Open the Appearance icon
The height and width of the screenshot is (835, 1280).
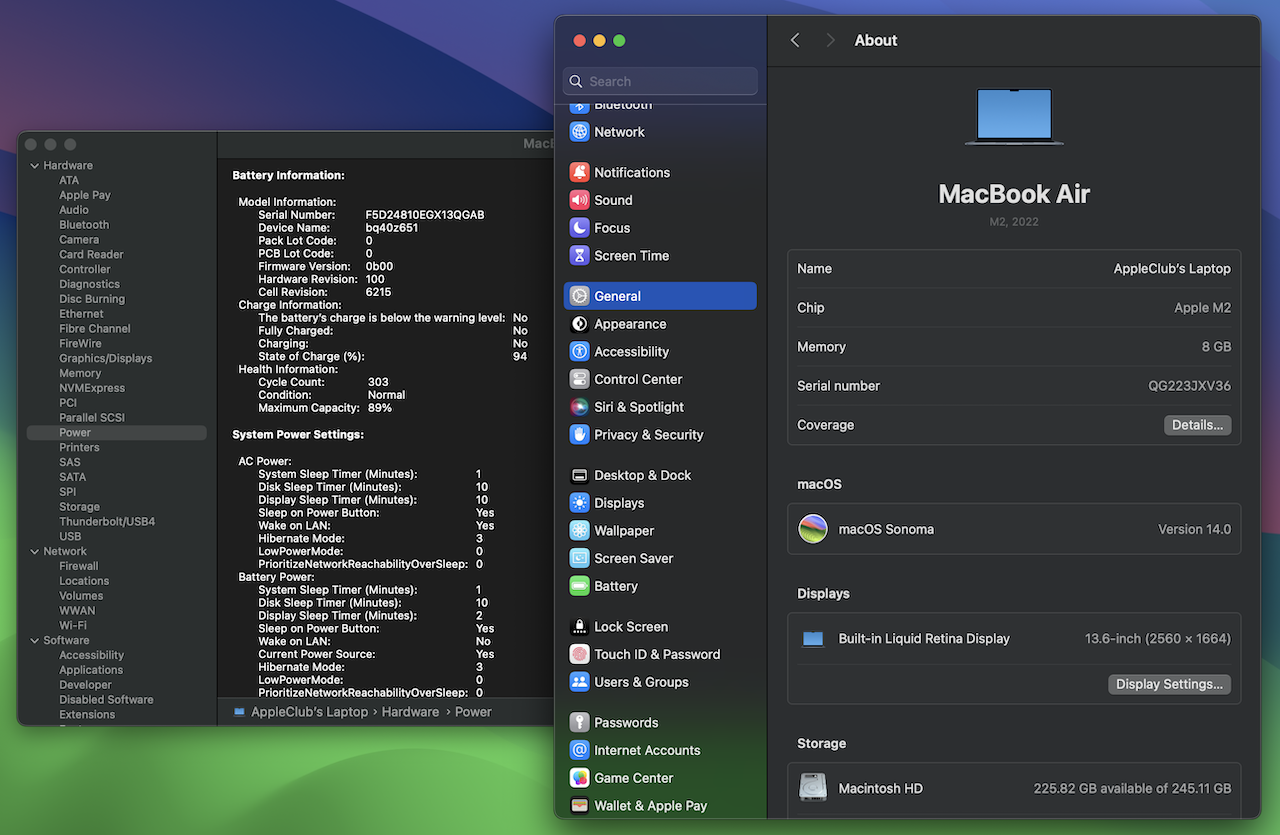579,324
